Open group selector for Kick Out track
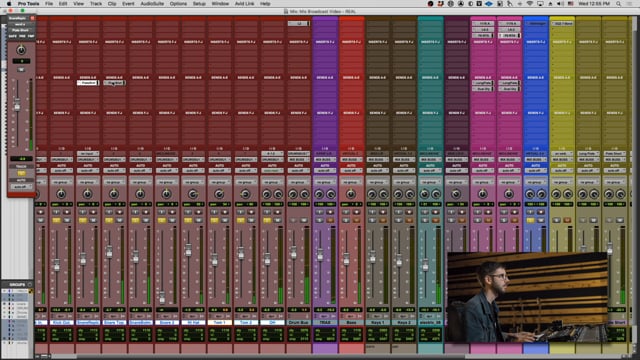 coord(61,182)
